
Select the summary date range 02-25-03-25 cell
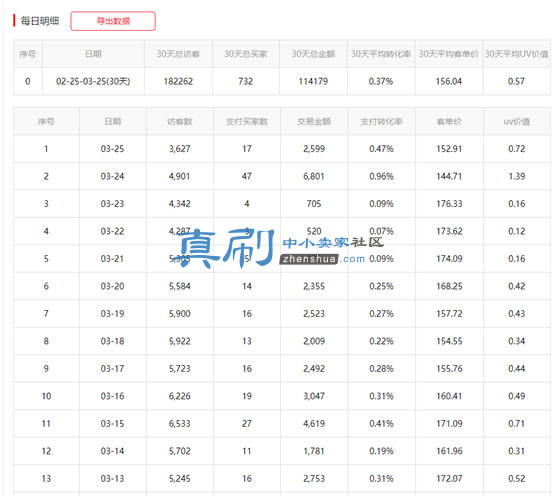[x=93, y=81]
